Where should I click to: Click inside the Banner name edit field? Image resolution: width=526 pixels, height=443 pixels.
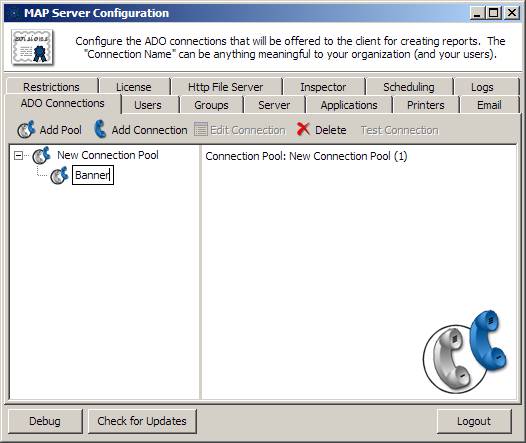[93, 175]
